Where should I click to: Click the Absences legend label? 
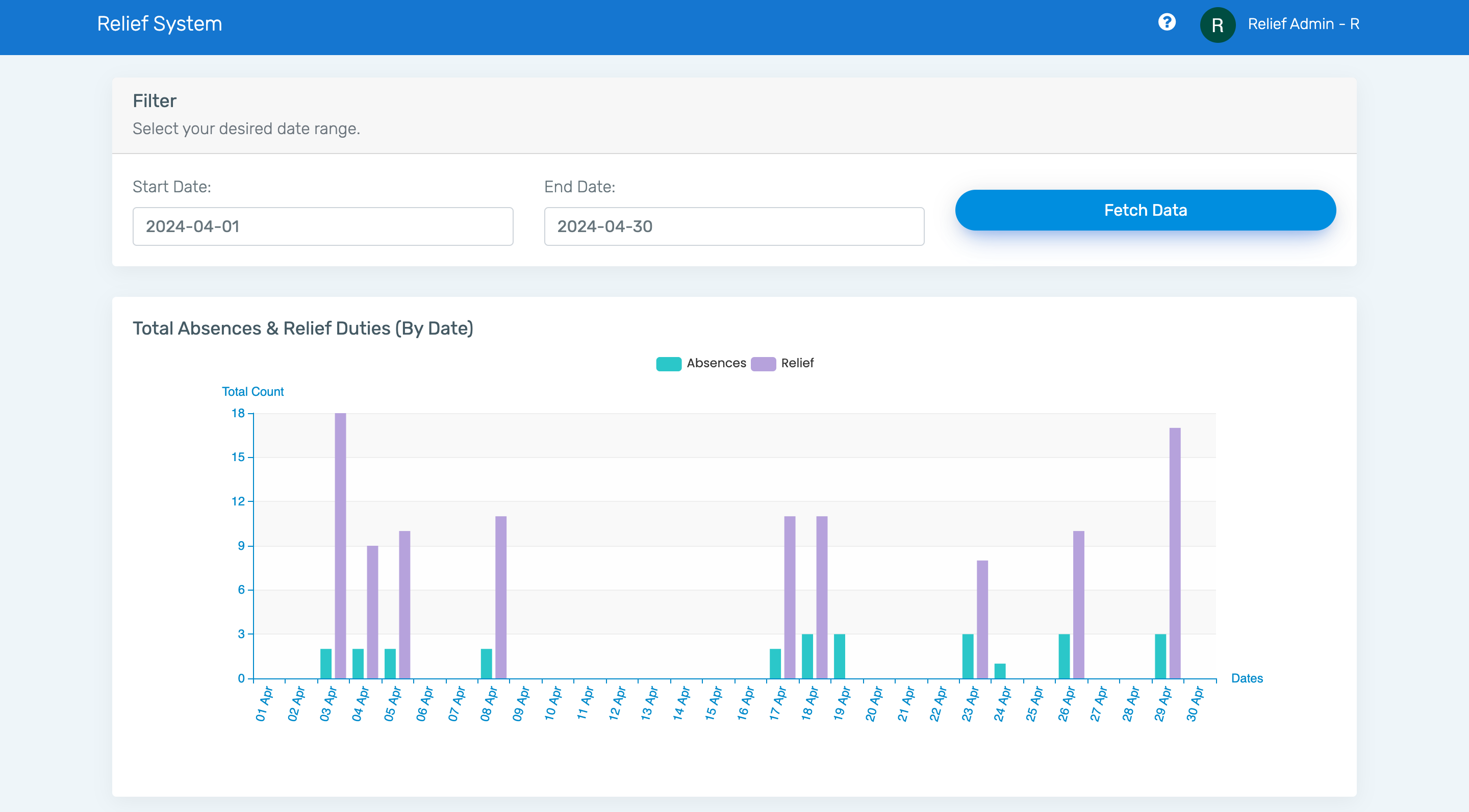(x=716, y=363)
